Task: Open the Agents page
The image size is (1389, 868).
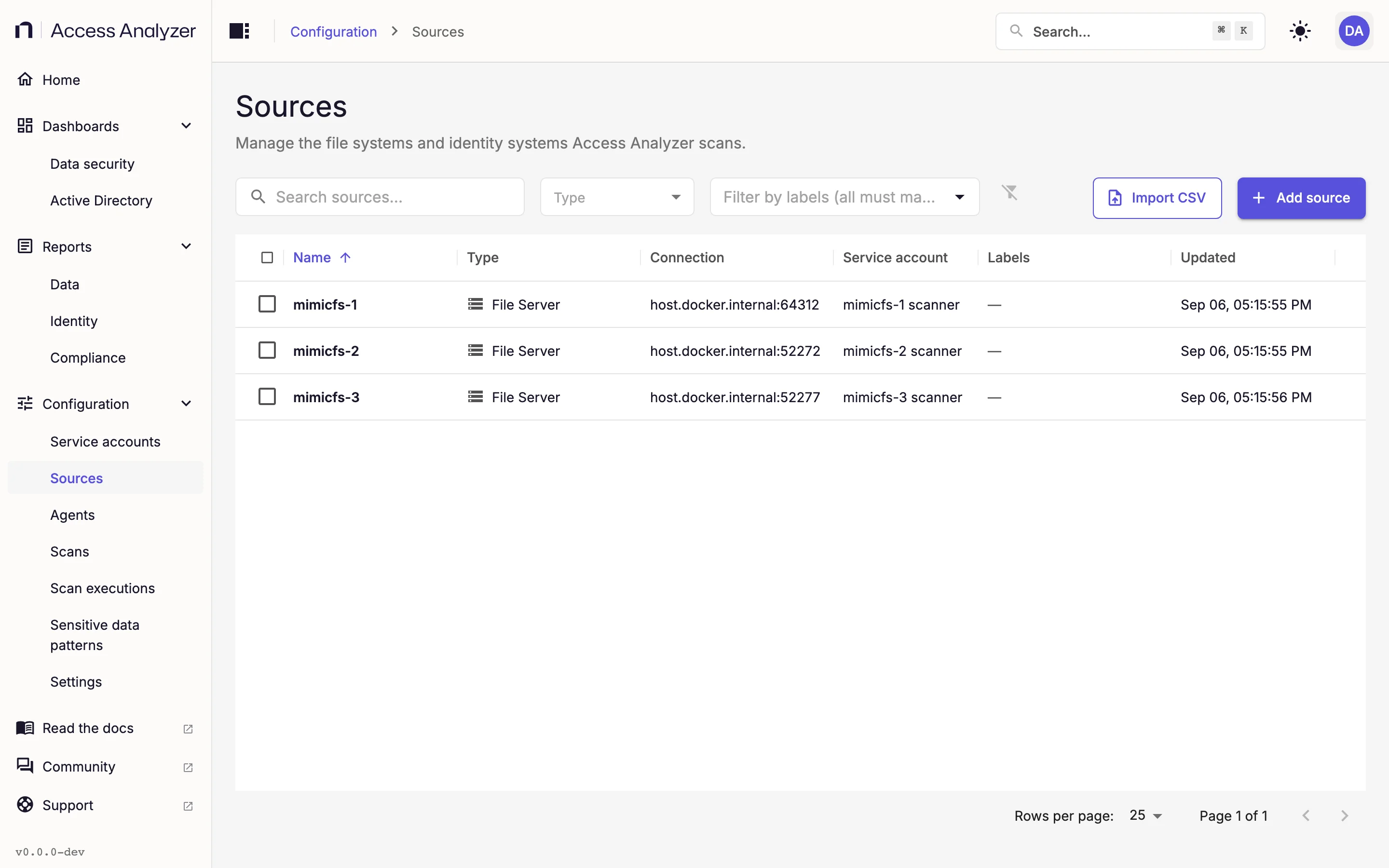Action: point(72,515)
